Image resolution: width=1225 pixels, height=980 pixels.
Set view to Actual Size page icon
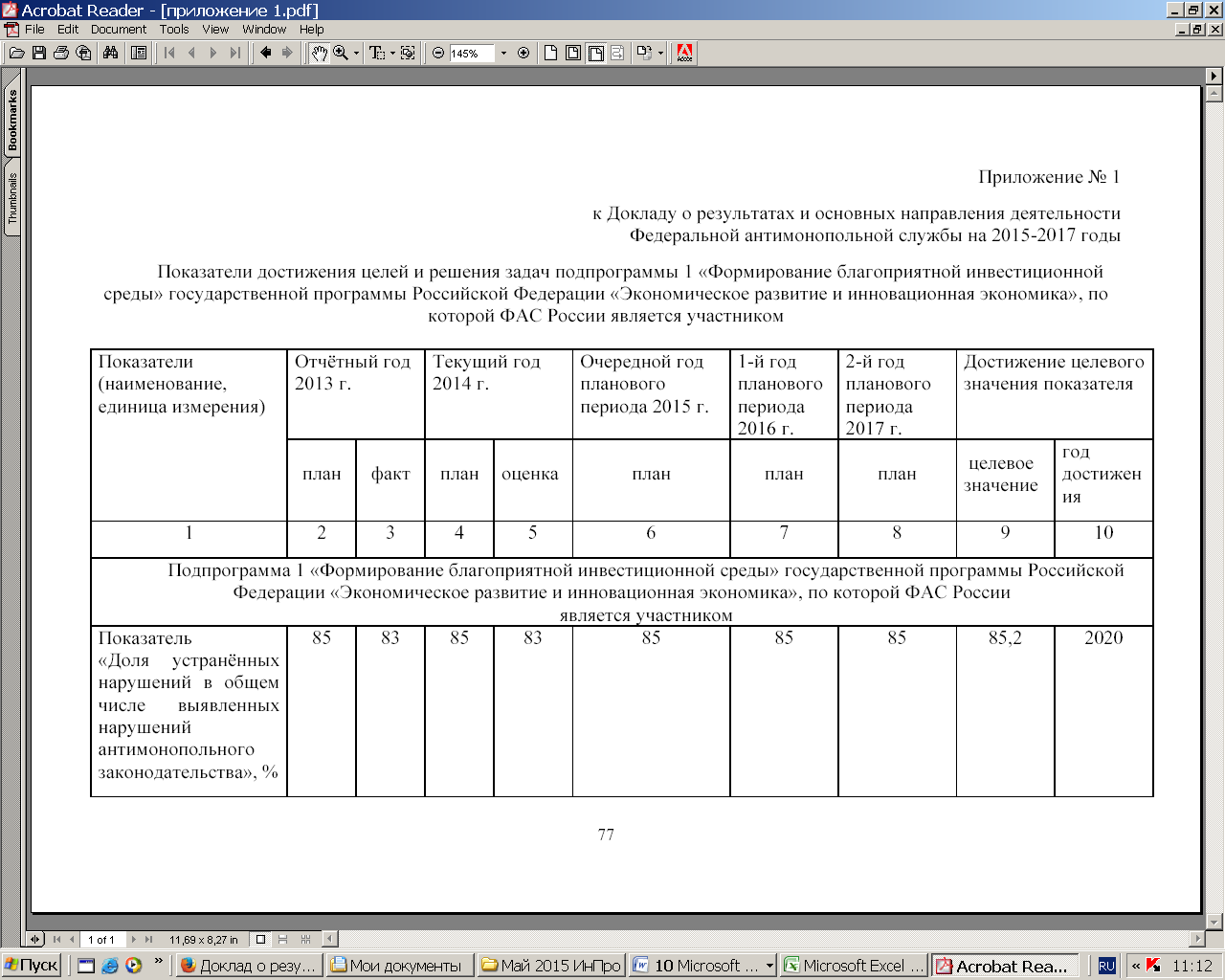551,54
